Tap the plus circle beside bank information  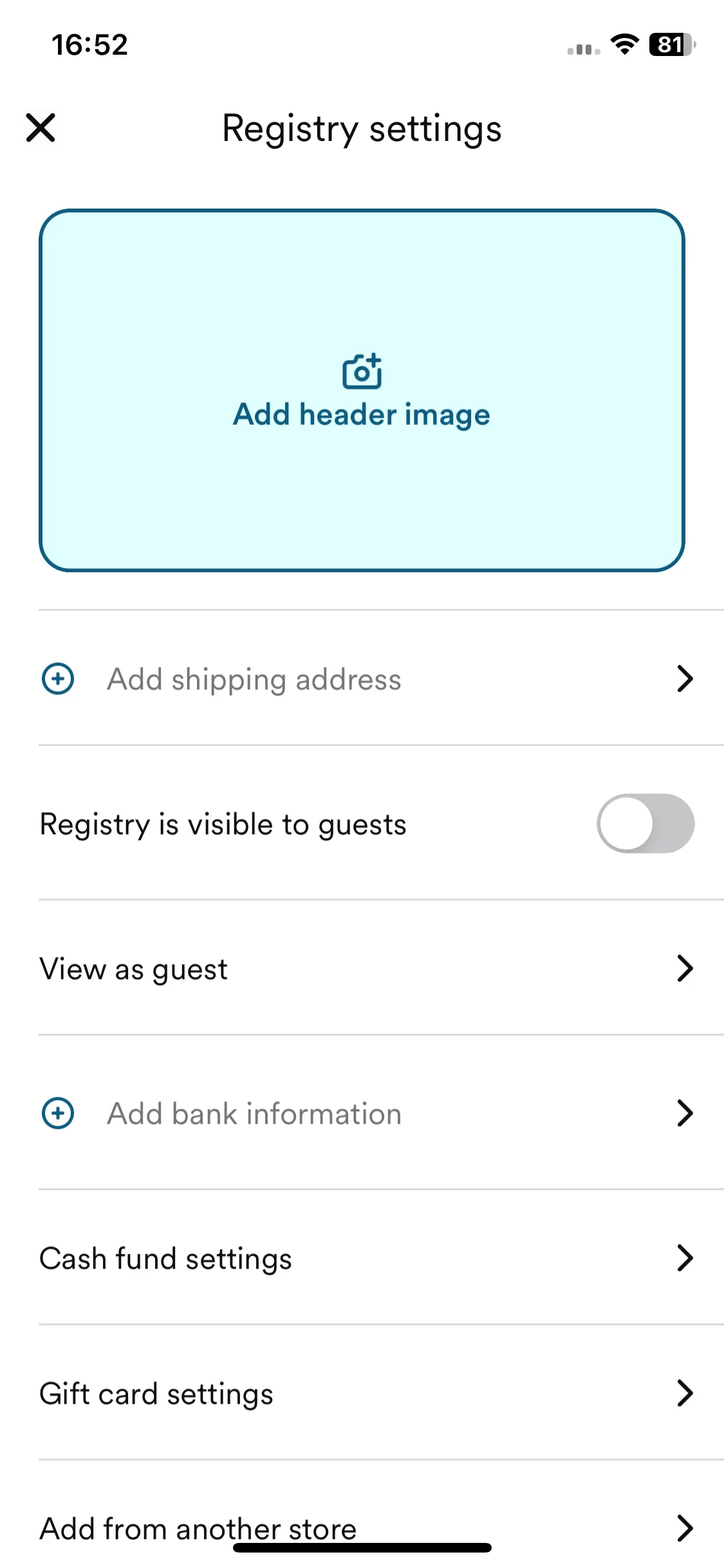click(x=58, y=1113)
